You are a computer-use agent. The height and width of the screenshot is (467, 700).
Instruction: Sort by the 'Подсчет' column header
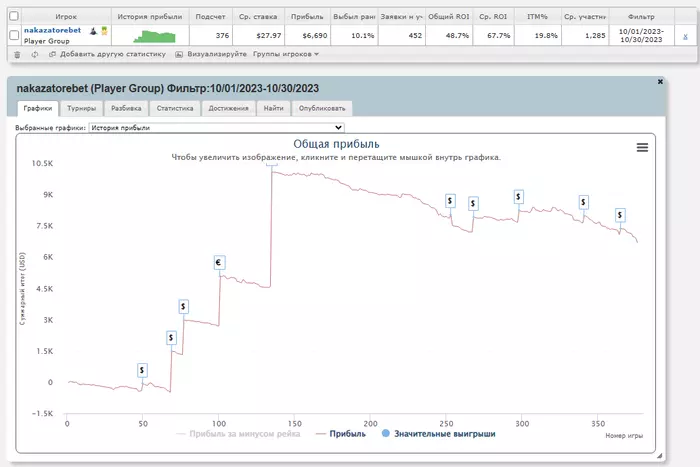(x=210, y=17)
